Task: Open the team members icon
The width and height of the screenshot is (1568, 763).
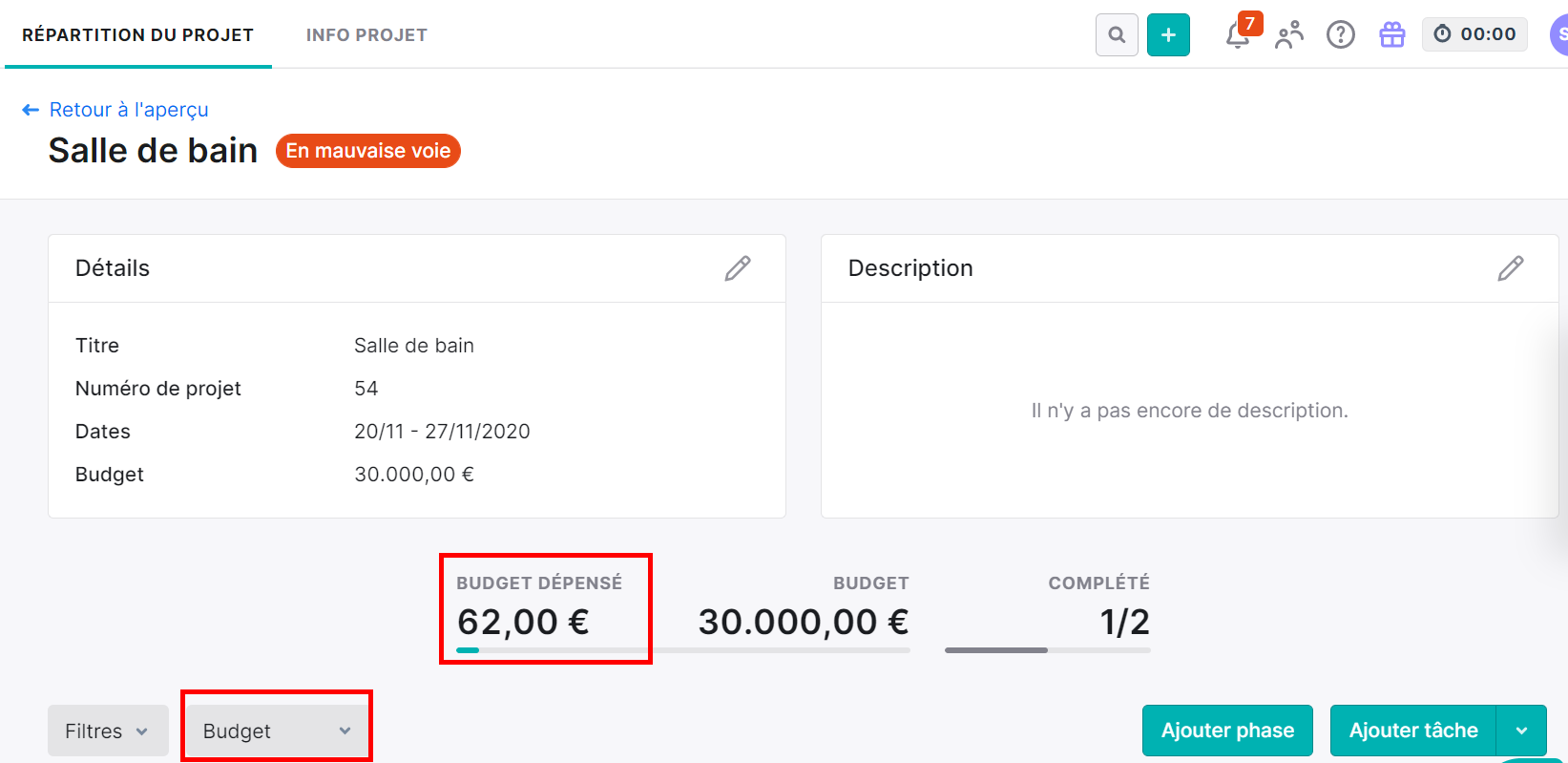Action: tap(1289, 35)
